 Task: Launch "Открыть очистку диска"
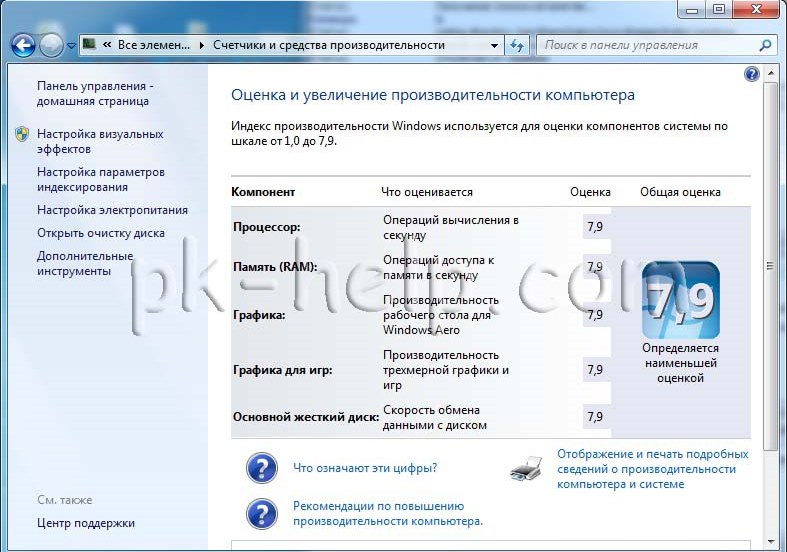pos(101,233)
